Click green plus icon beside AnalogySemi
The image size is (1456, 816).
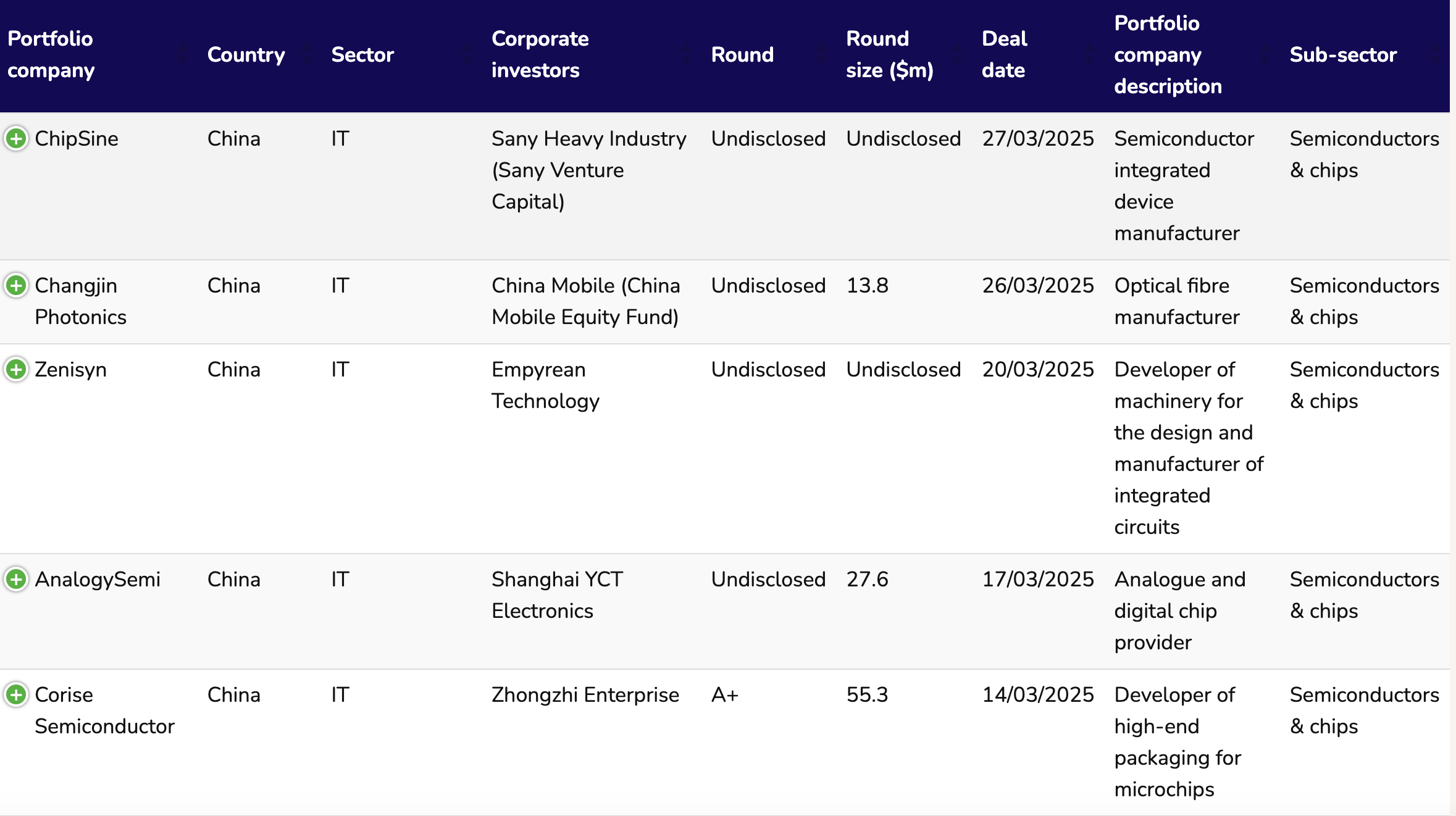[16, 579]
